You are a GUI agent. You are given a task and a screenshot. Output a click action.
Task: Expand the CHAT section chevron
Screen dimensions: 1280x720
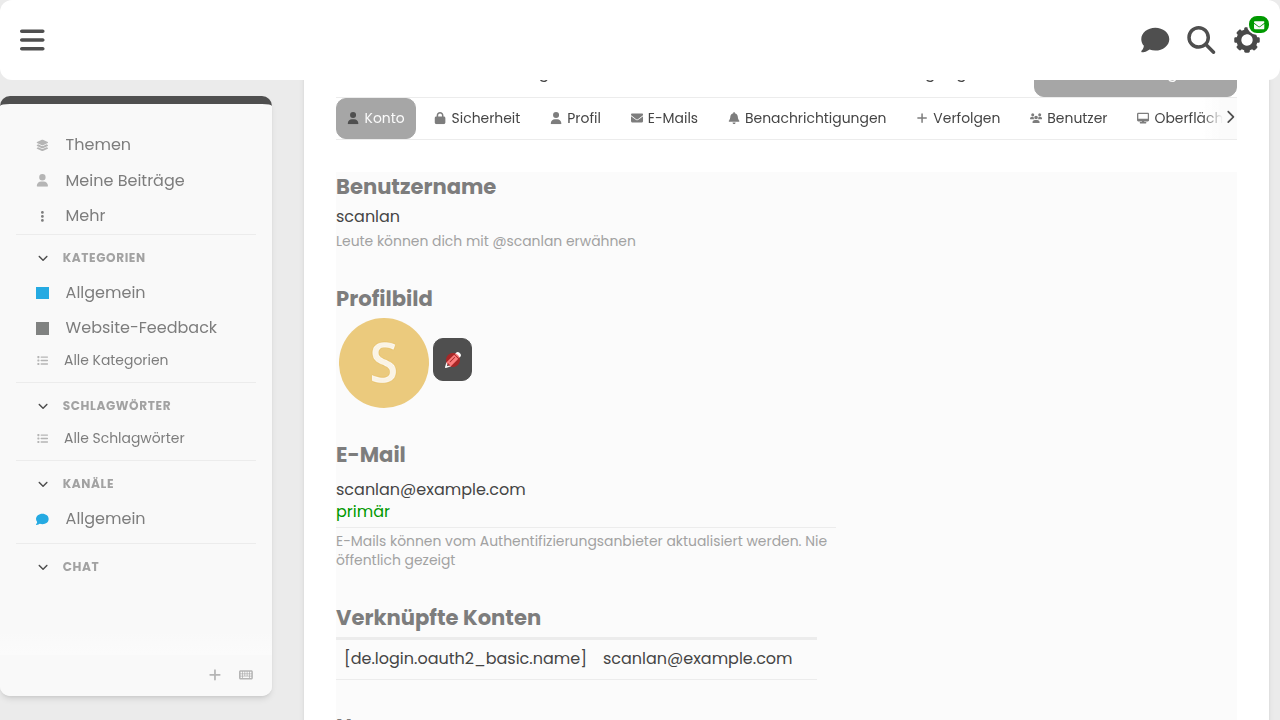click(x=43, y=567)
